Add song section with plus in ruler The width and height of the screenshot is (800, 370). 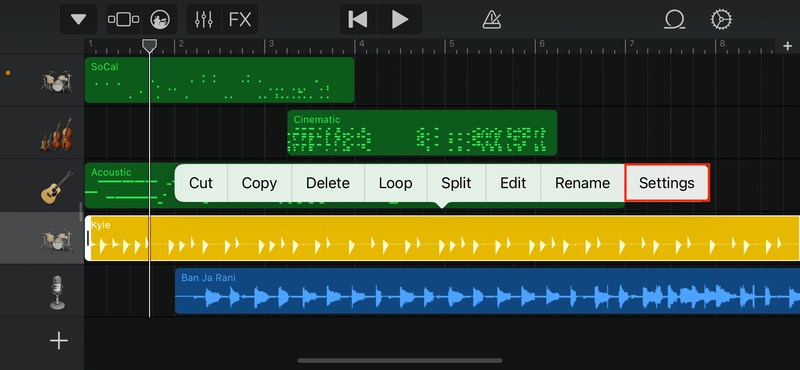coord(787,46)
